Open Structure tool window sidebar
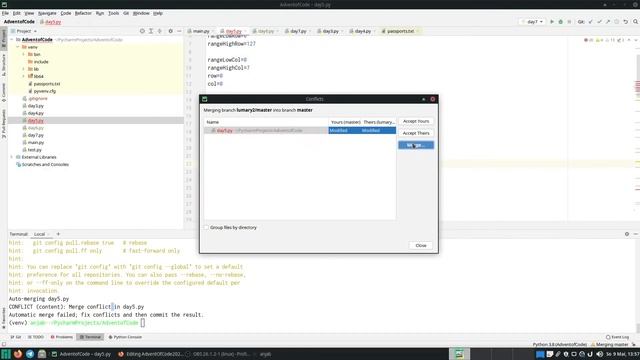The image size is (640, 360). (x=4, y=64)
